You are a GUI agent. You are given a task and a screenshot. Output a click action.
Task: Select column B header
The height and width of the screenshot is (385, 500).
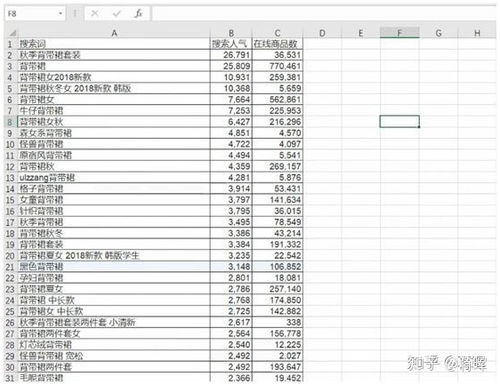pyautogui.click(x=231, y=33)
